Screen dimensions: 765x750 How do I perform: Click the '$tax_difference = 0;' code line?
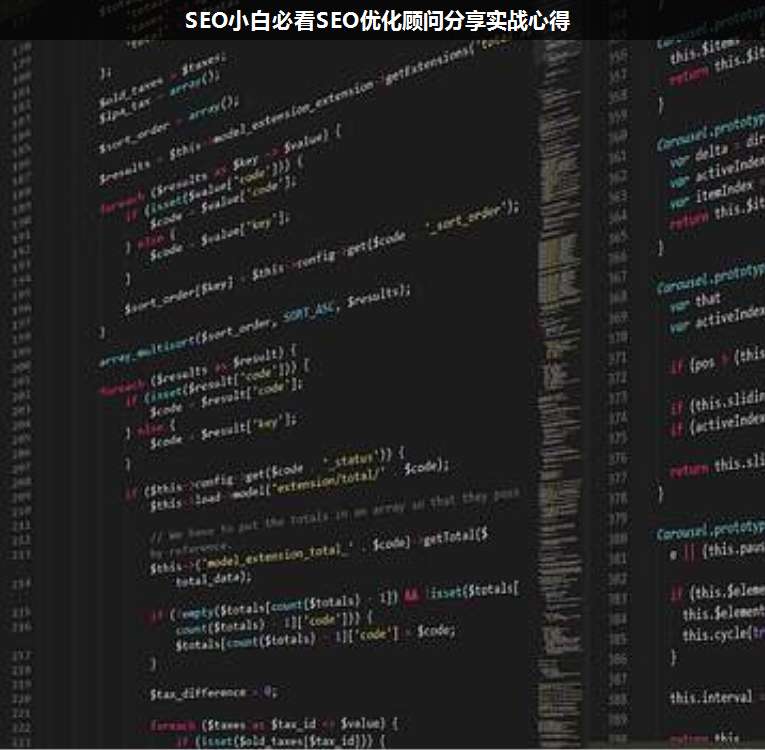click(x=214, y=692)
